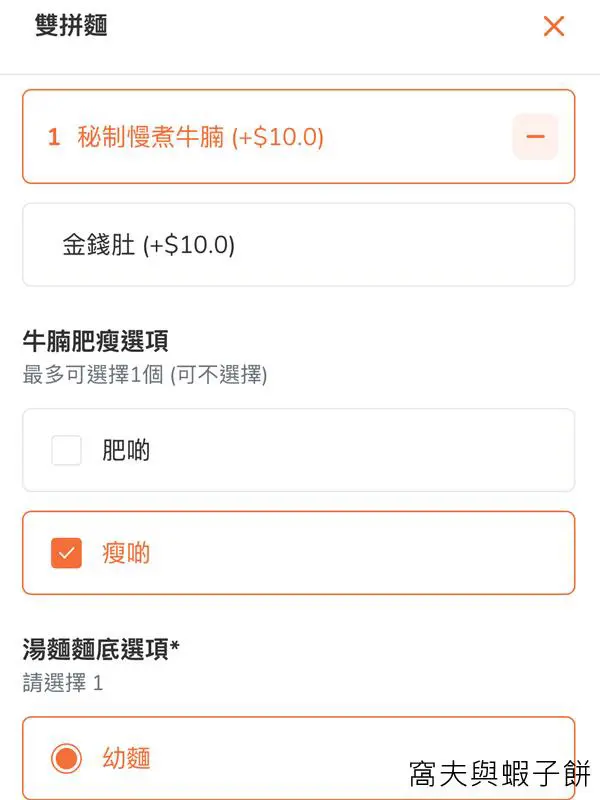Uncheck the orange 瘦啲 checkbox
The height and width of the screenshot is (800, 600).
(x=66, y=552)
